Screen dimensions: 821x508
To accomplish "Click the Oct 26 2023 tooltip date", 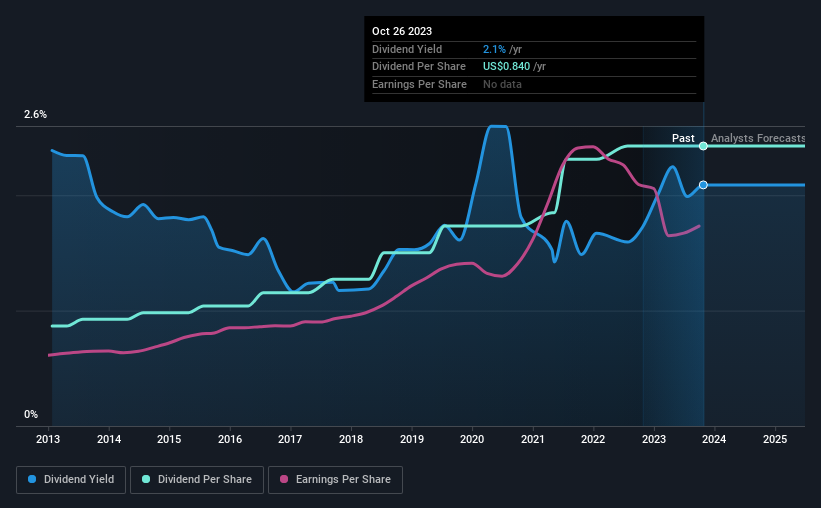I will pyautogui.click(x=402, y=31).
